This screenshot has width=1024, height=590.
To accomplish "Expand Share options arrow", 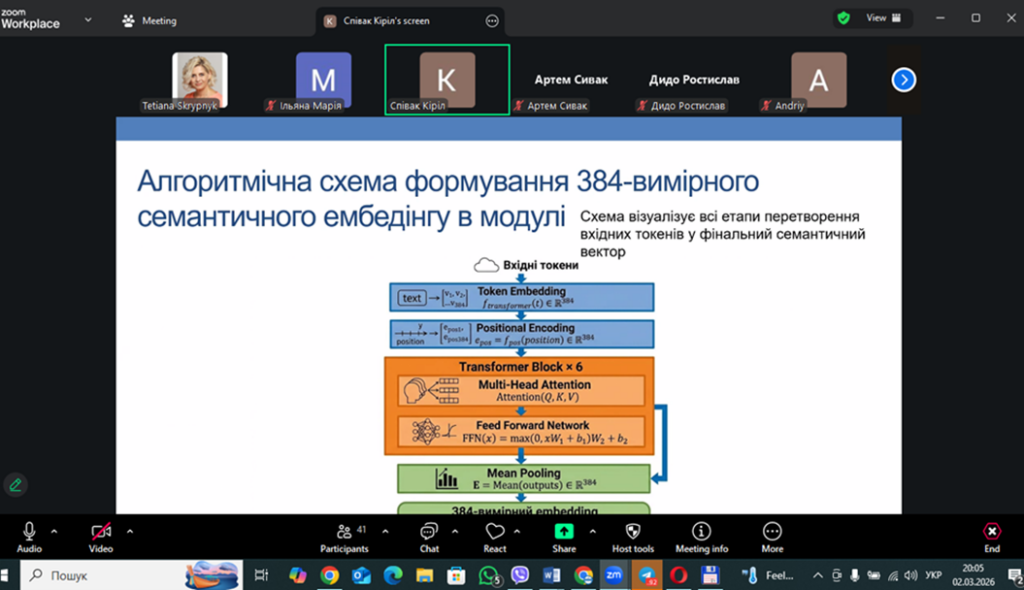I will (592, 531).
